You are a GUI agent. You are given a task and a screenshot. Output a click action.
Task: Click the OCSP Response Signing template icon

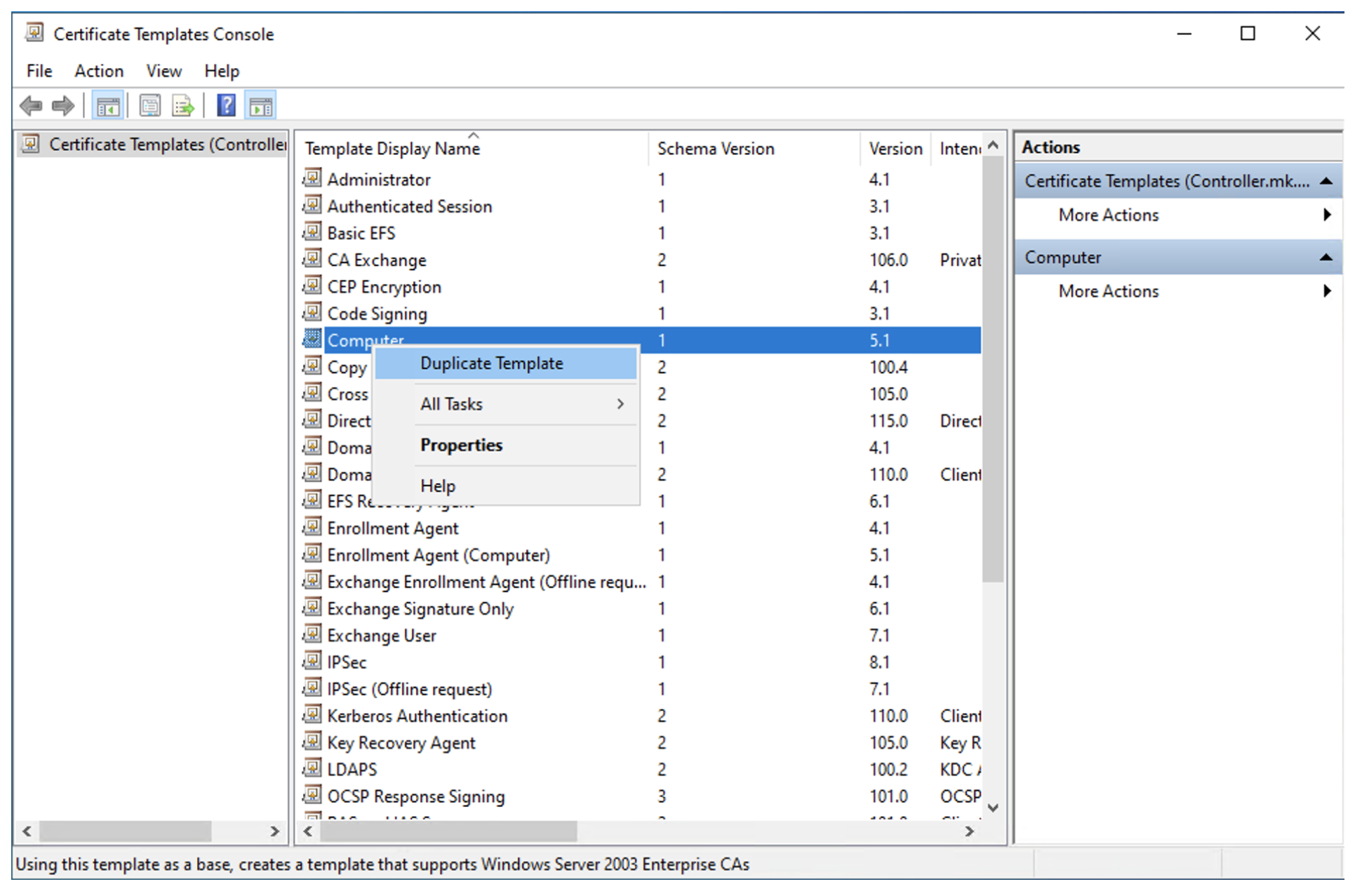click(312, 795)
